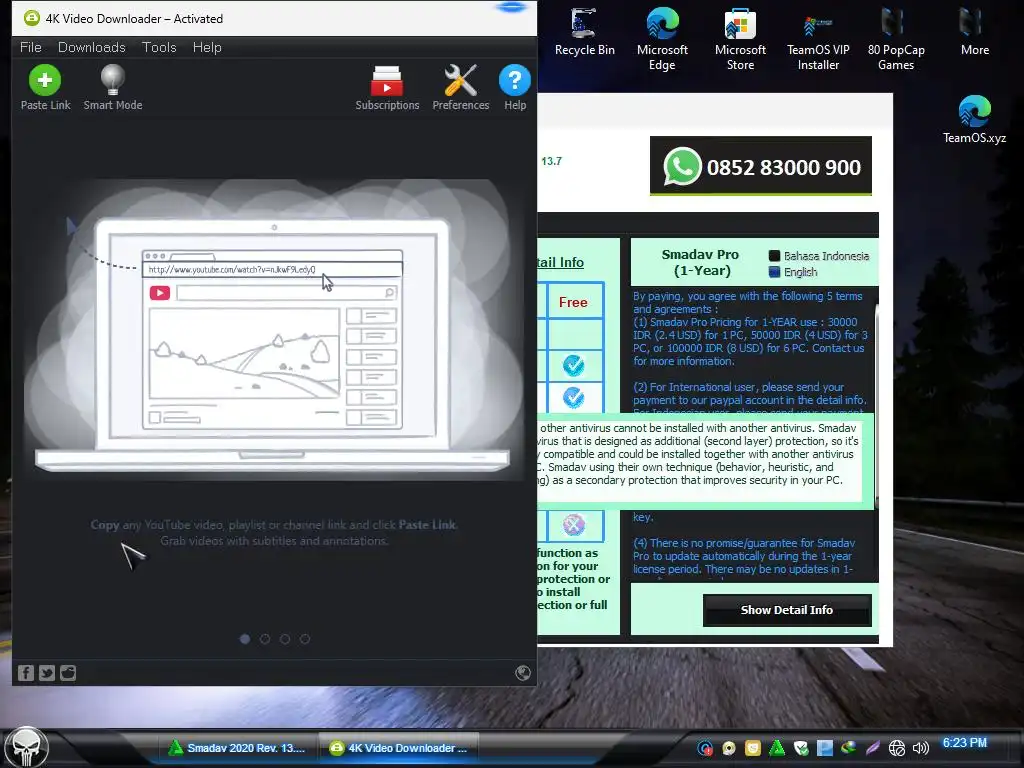Open Recycle Bin desktop icon
The image size is (1024, 768).
point(584,31)
